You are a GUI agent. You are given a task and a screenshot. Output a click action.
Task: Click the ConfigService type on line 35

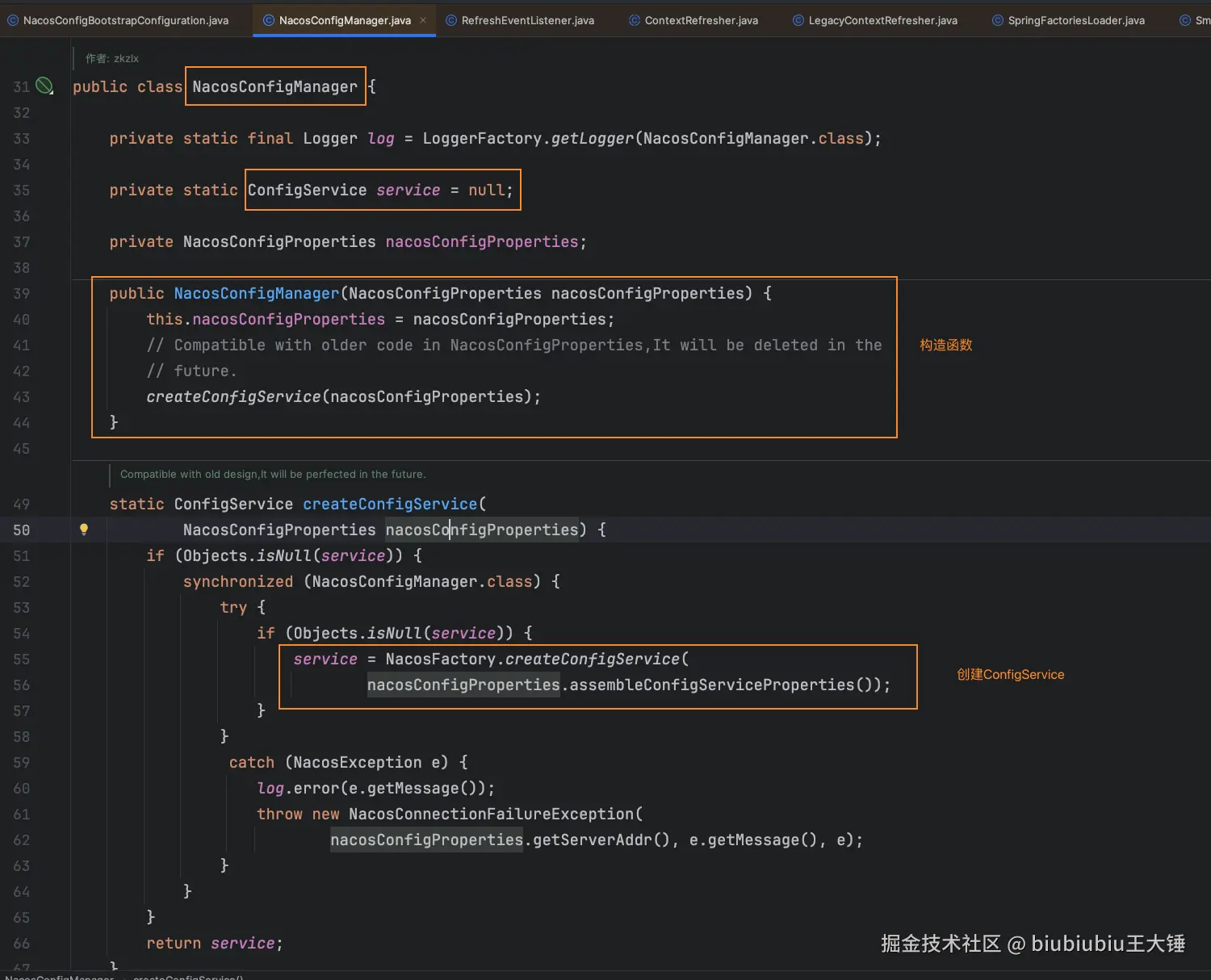[x=307, y=190]
